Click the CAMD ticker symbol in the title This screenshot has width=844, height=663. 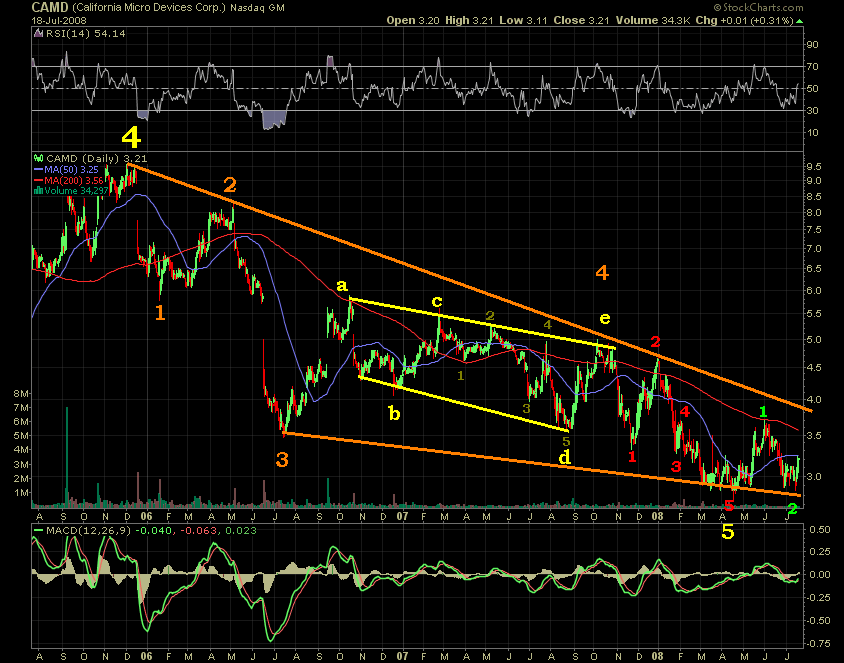click(x=50, y=8)
